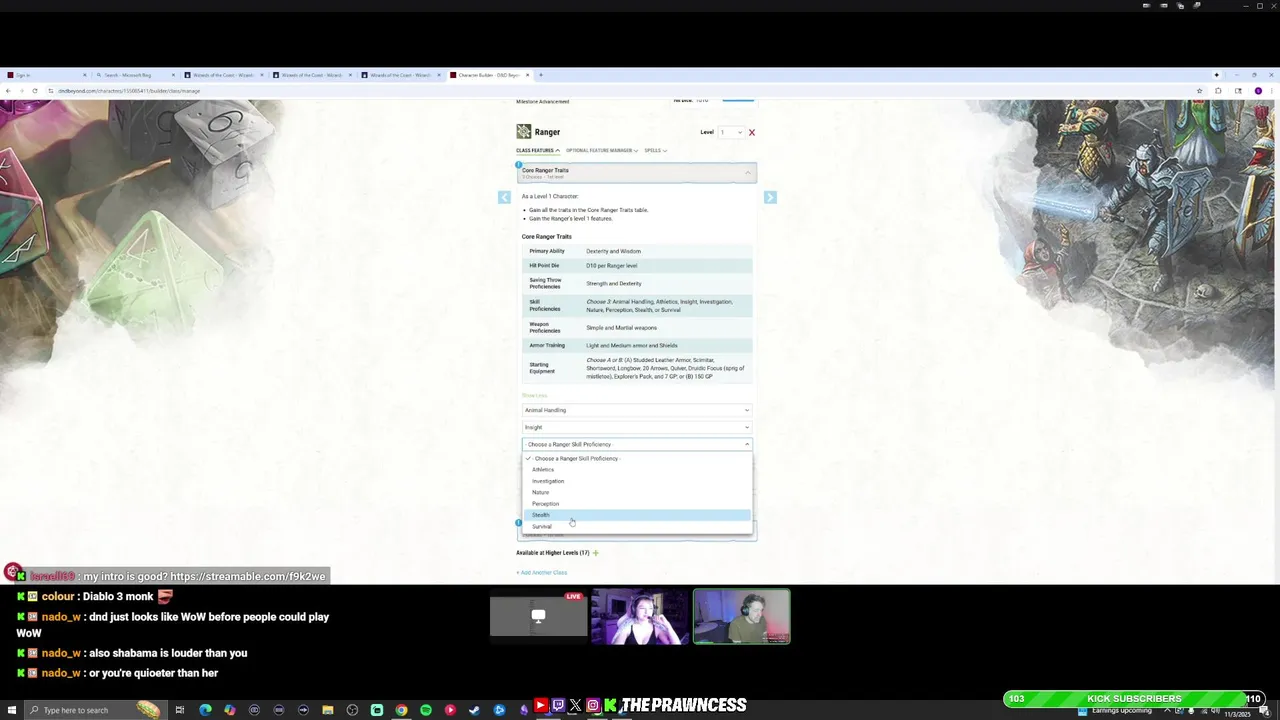Change the Ranger Level dropdown
This screenshot has width=1280, height=720.
(731, 132)
